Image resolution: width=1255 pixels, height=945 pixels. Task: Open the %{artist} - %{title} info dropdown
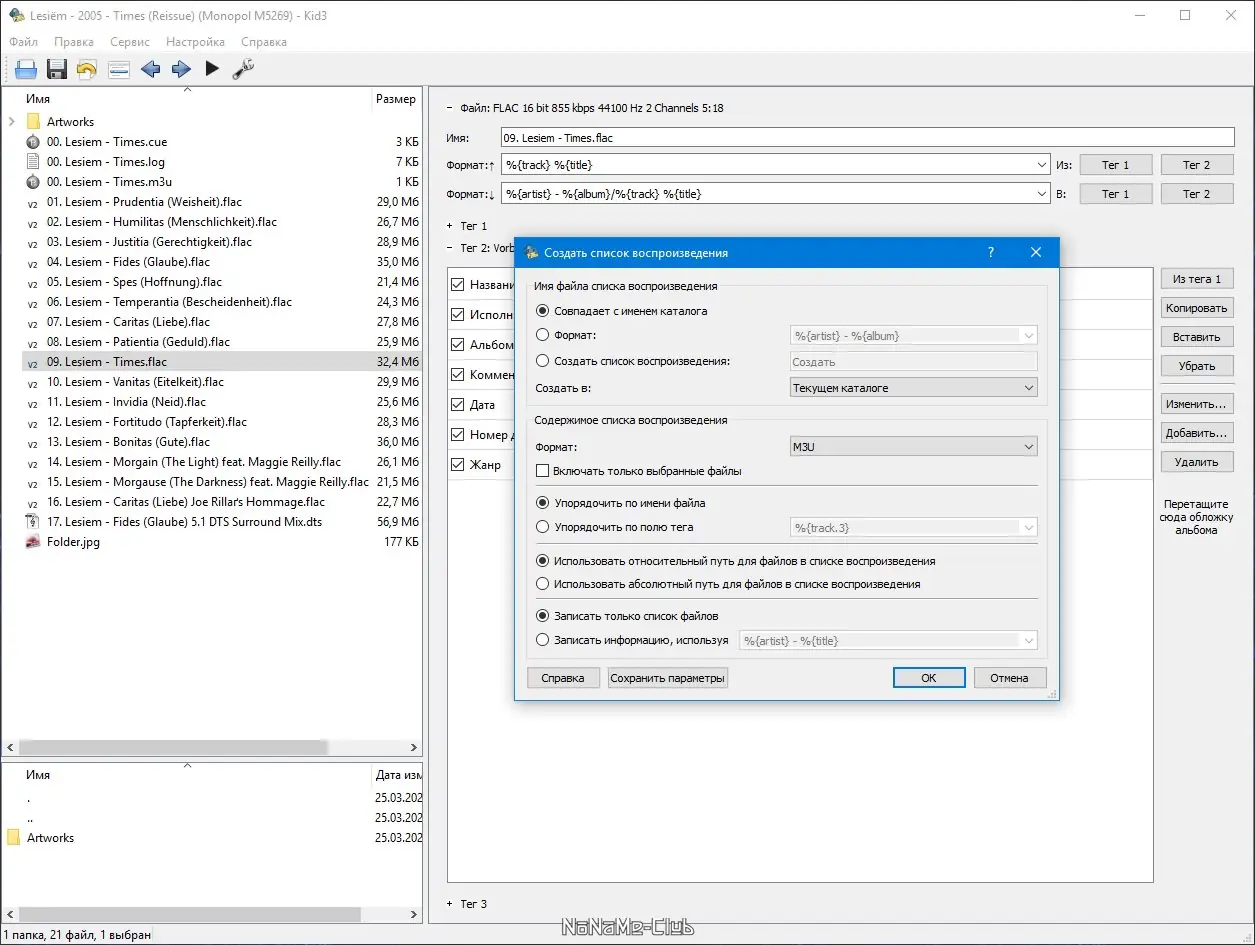click(x=888, y=640)
